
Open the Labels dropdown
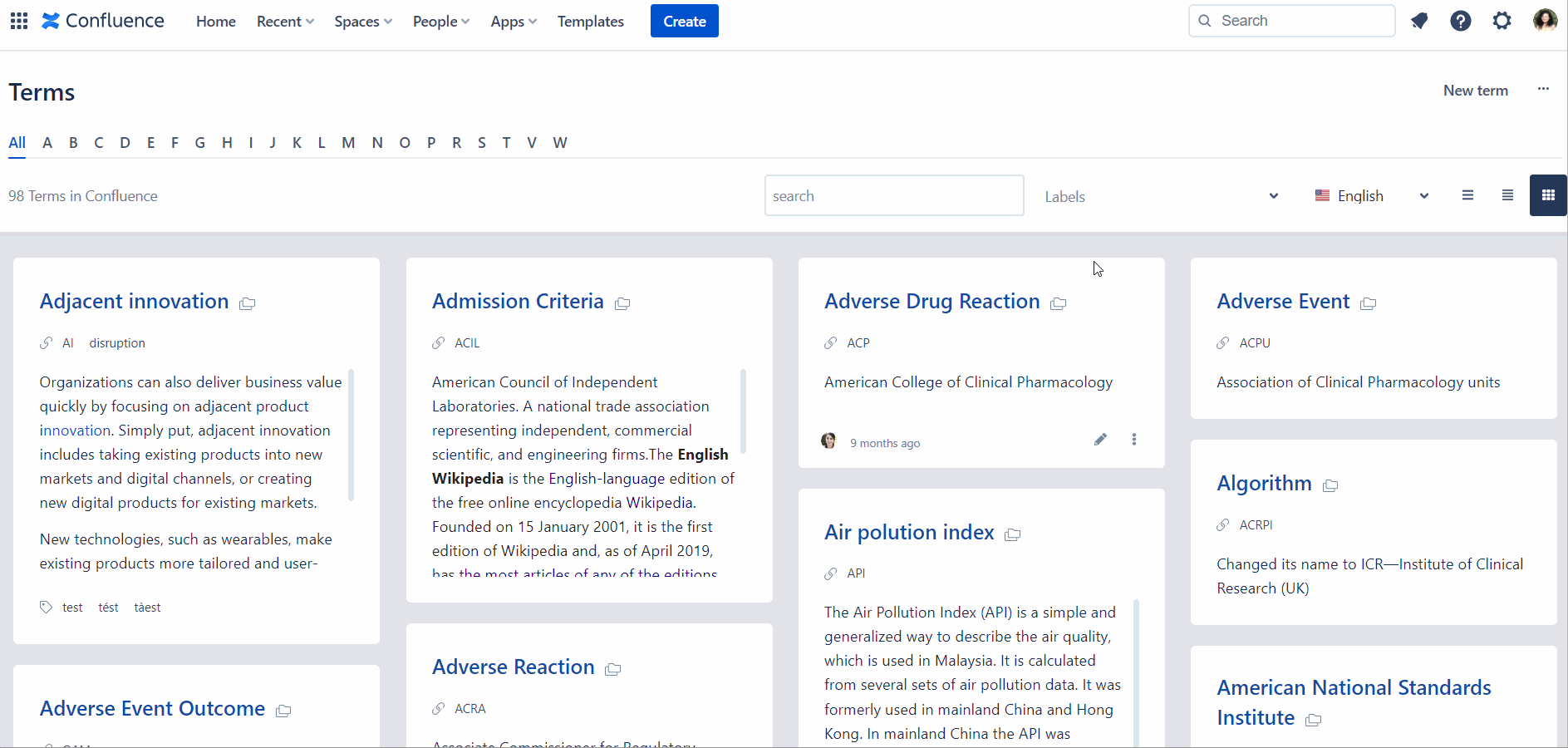tap(1162, 196)
